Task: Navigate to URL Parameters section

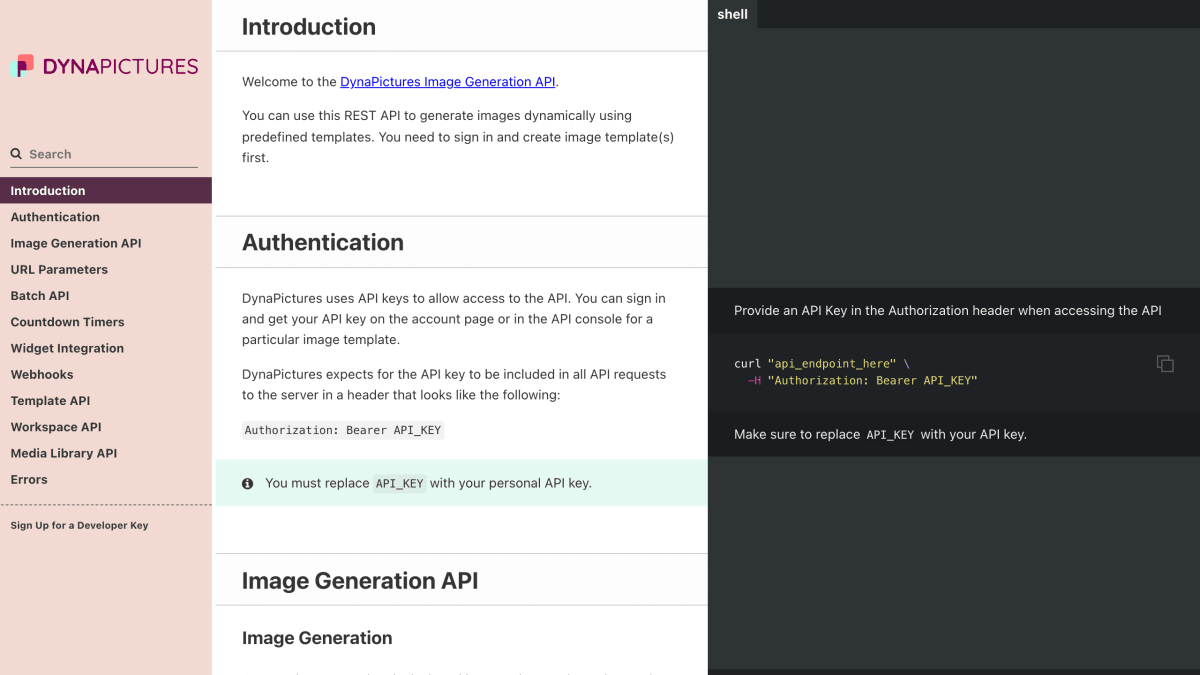Action: click(106, 269)
